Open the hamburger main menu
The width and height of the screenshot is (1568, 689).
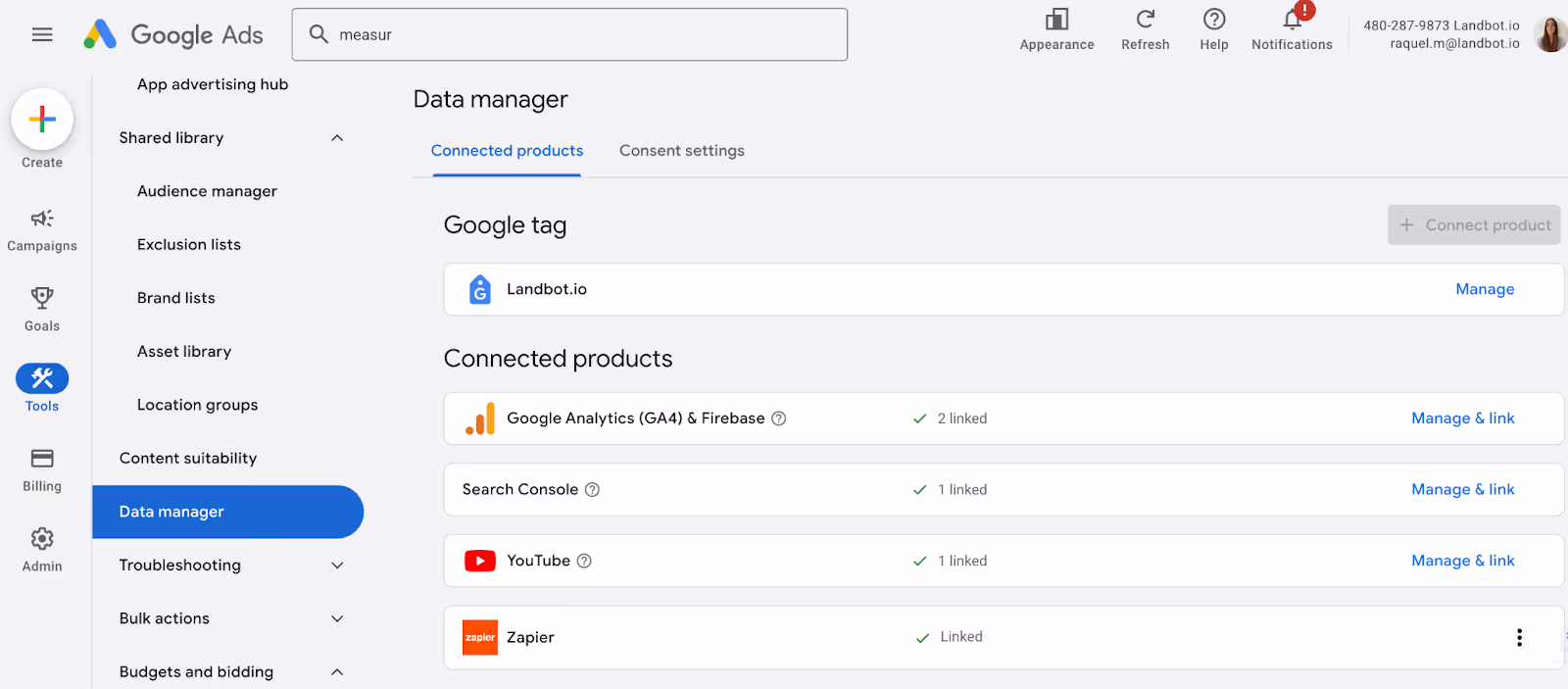pos(42,34)
